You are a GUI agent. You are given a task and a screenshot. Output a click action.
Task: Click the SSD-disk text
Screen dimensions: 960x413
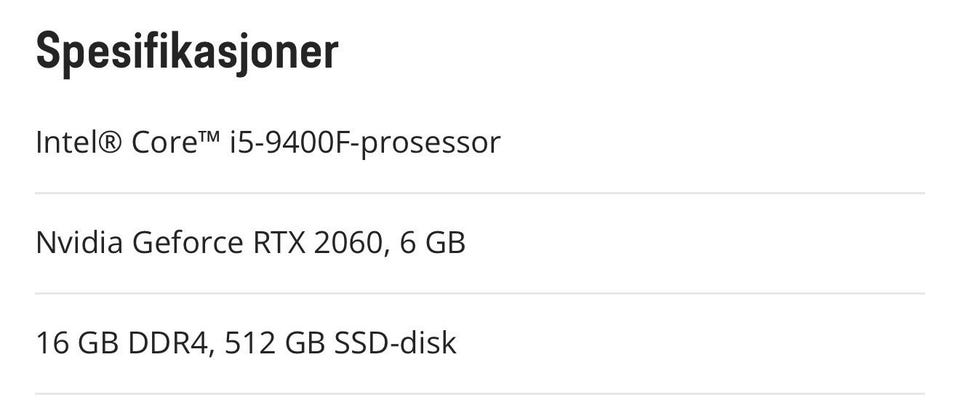395,343
